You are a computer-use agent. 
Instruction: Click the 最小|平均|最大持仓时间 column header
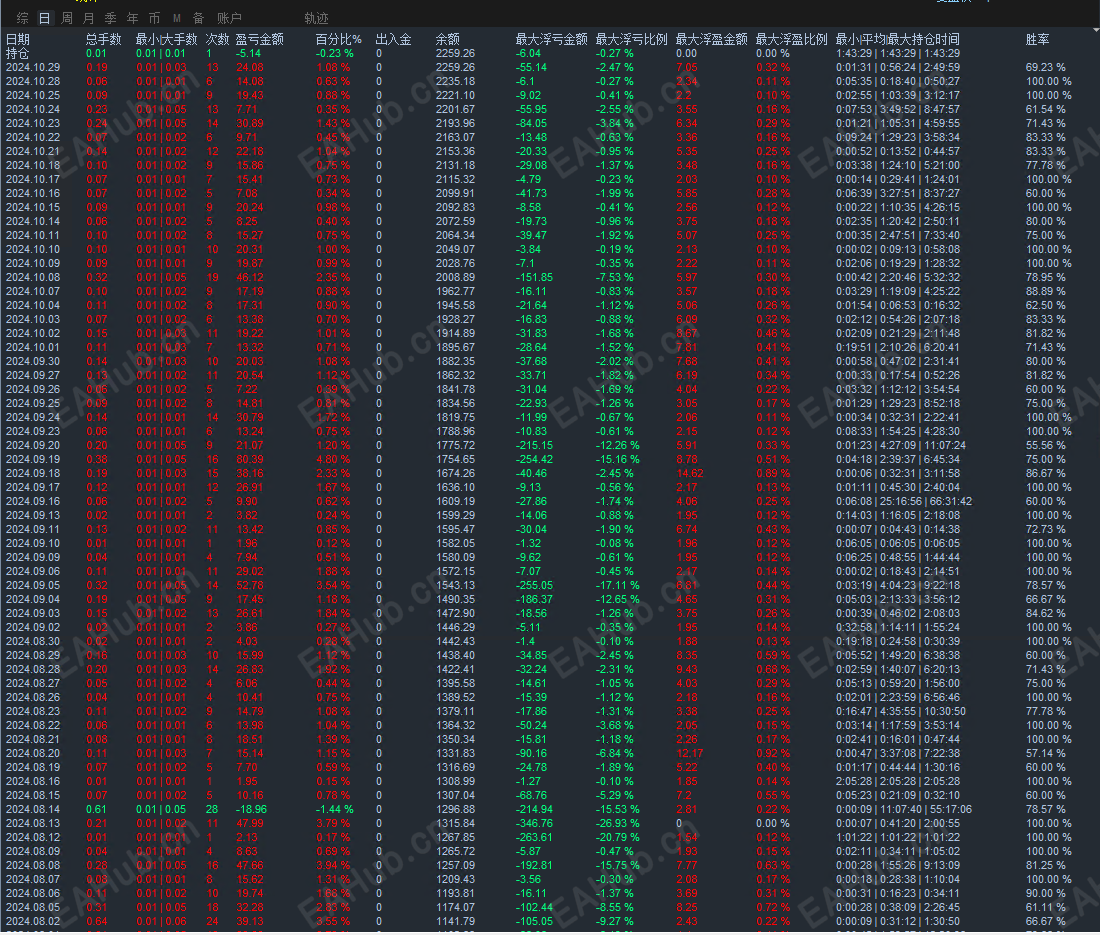897,39
